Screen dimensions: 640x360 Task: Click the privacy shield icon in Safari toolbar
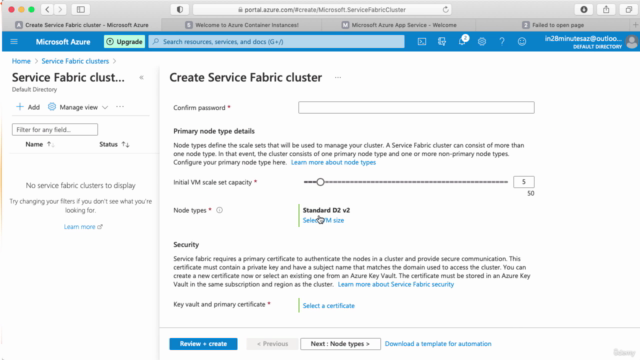[180, 9]
